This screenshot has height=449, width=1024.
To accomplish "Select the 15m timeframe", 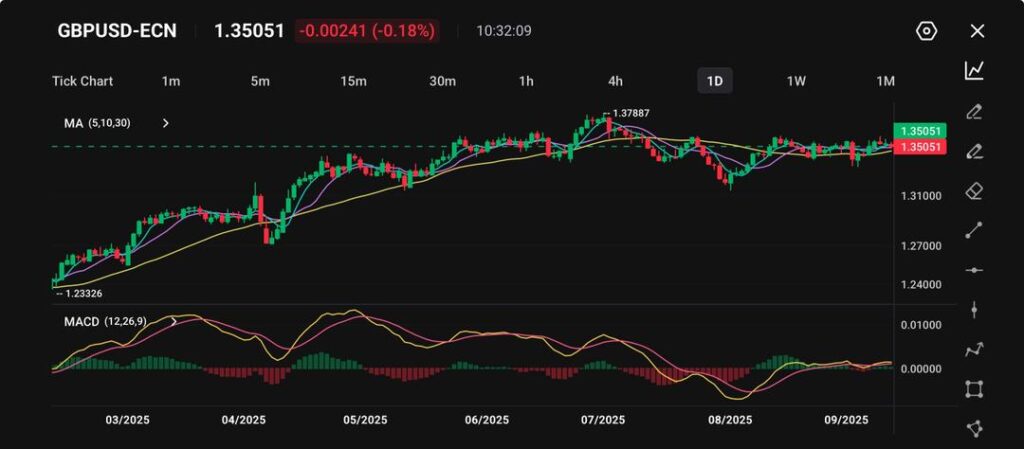I will 352,81.
